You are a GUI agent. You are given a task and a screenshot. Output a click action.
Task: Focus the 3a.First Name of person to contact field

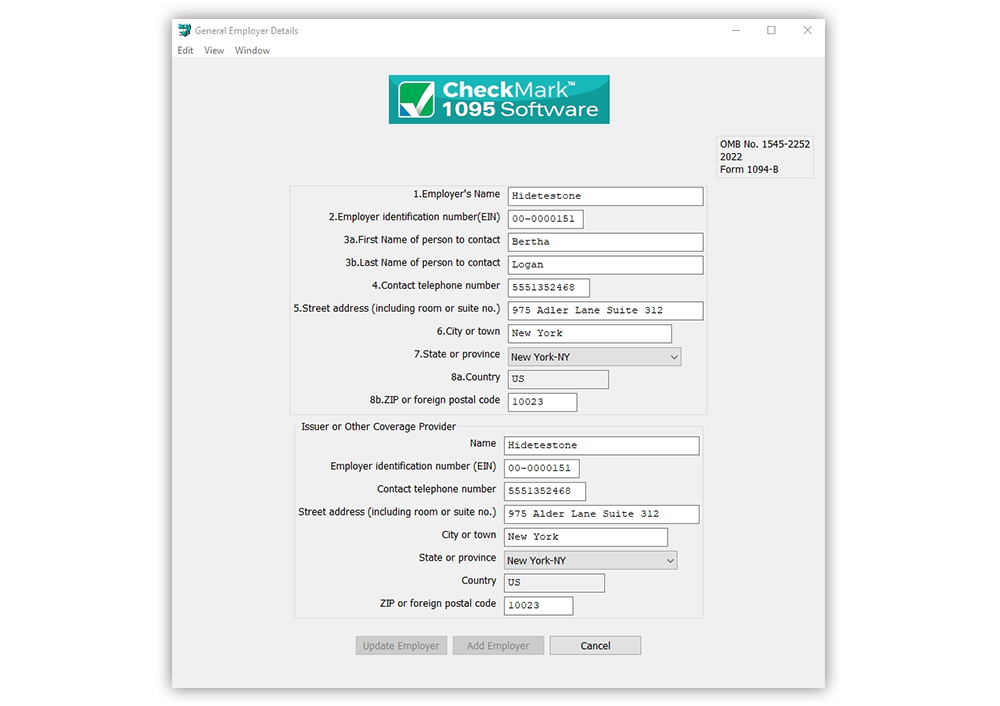[x=605, y=242]
